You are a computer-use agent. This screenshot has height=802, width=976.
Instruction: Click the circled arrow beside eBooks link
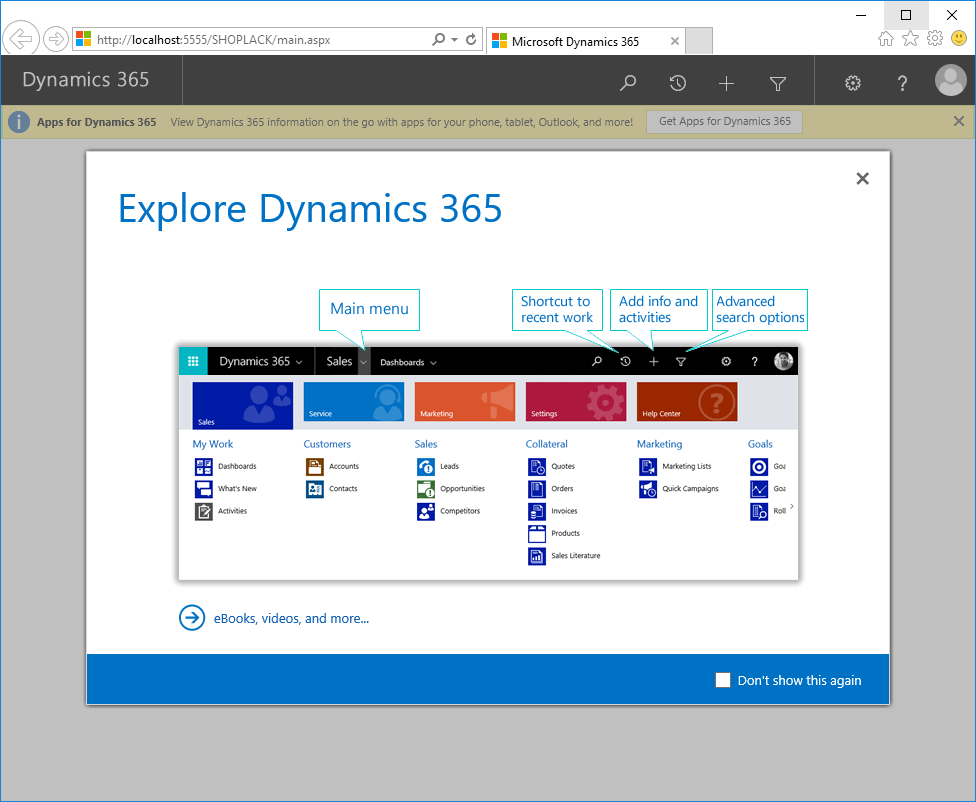click(x=192, y=618)
